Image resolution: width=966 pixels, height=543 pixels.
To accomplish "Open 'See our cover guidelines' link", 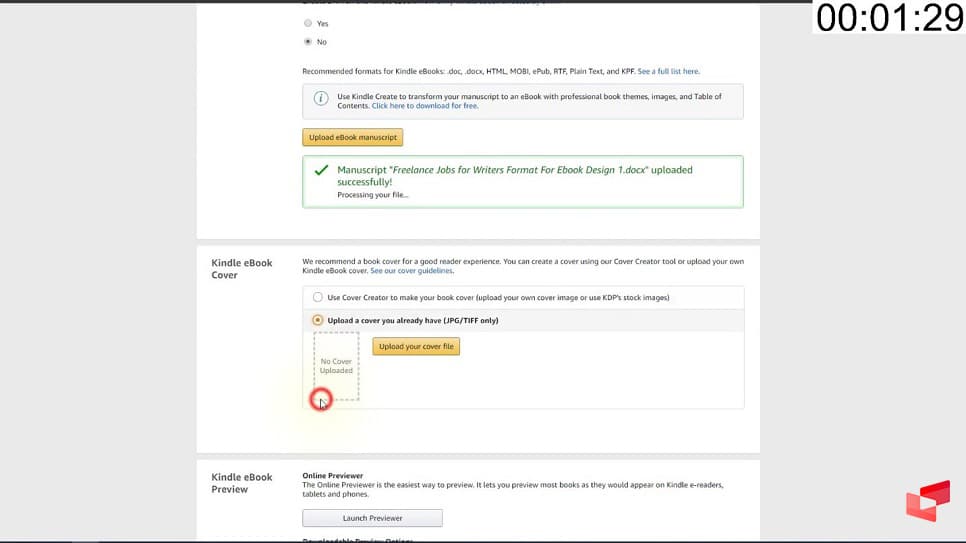I will [x=412, y=271].
